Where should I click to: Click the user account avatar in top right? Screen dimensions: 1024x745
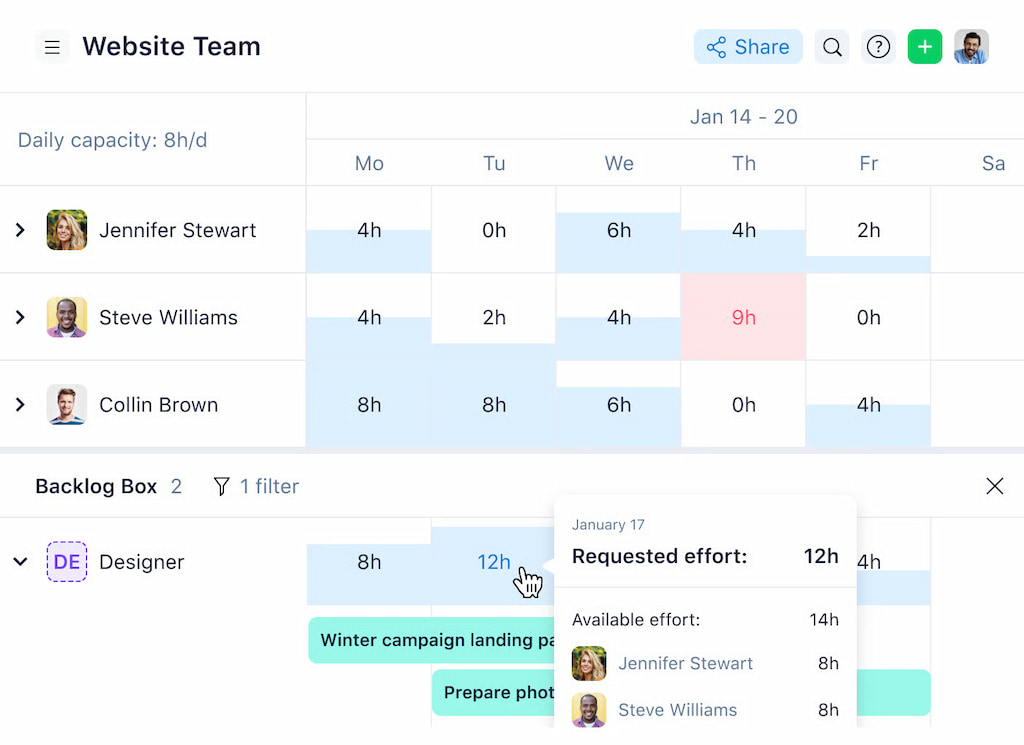[x=971, y=46]
